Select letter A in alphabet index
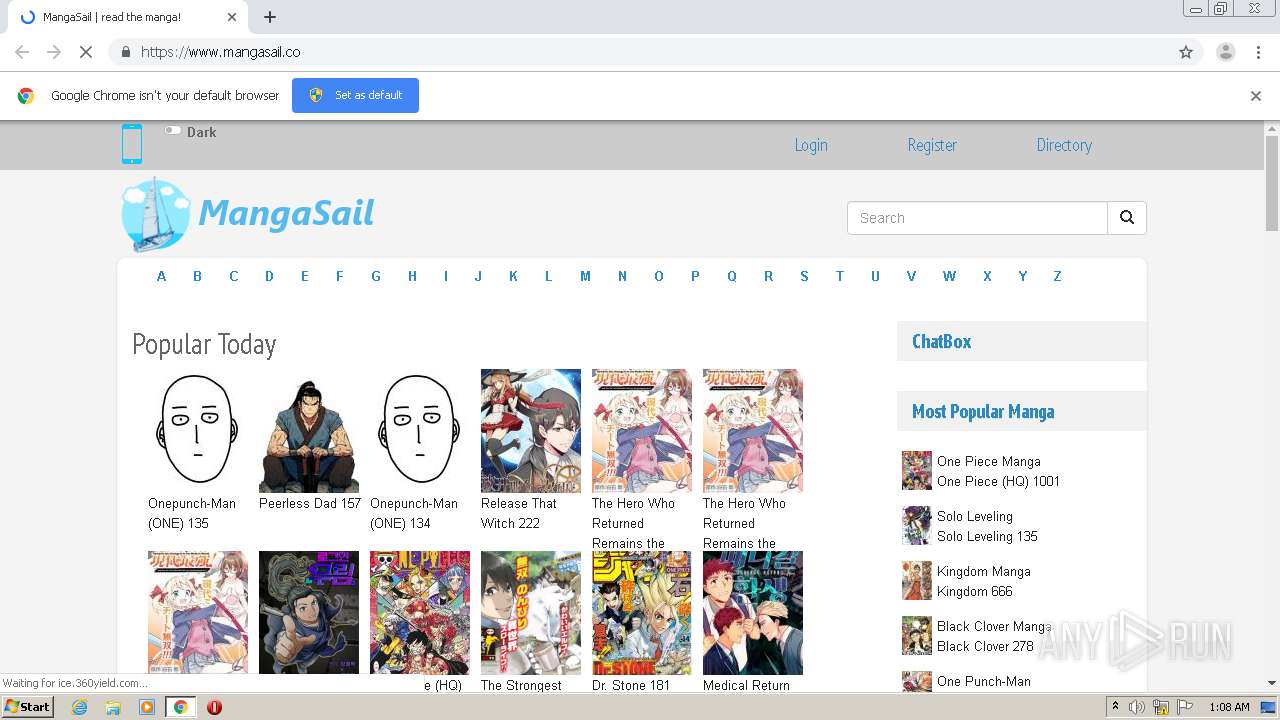The height and width of the screenshot is (720, 1280). click(x=161, y=276)
